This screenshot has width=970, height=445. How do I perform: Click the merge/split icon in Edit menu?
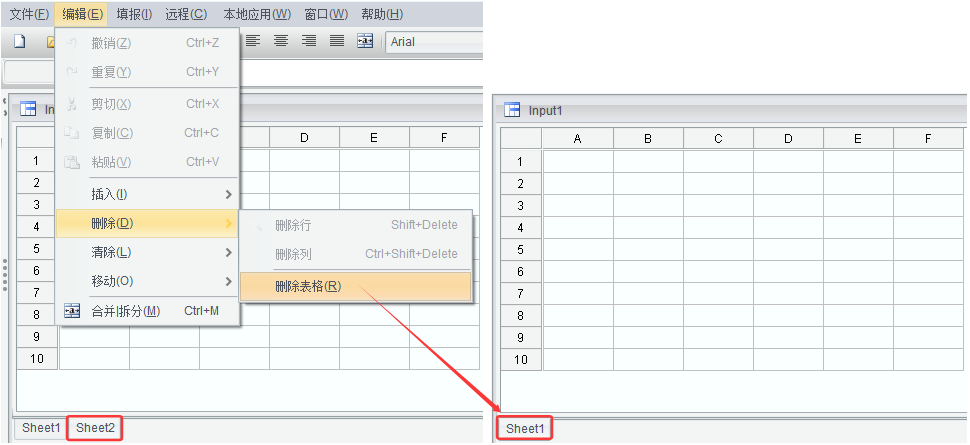pos(72,311)
